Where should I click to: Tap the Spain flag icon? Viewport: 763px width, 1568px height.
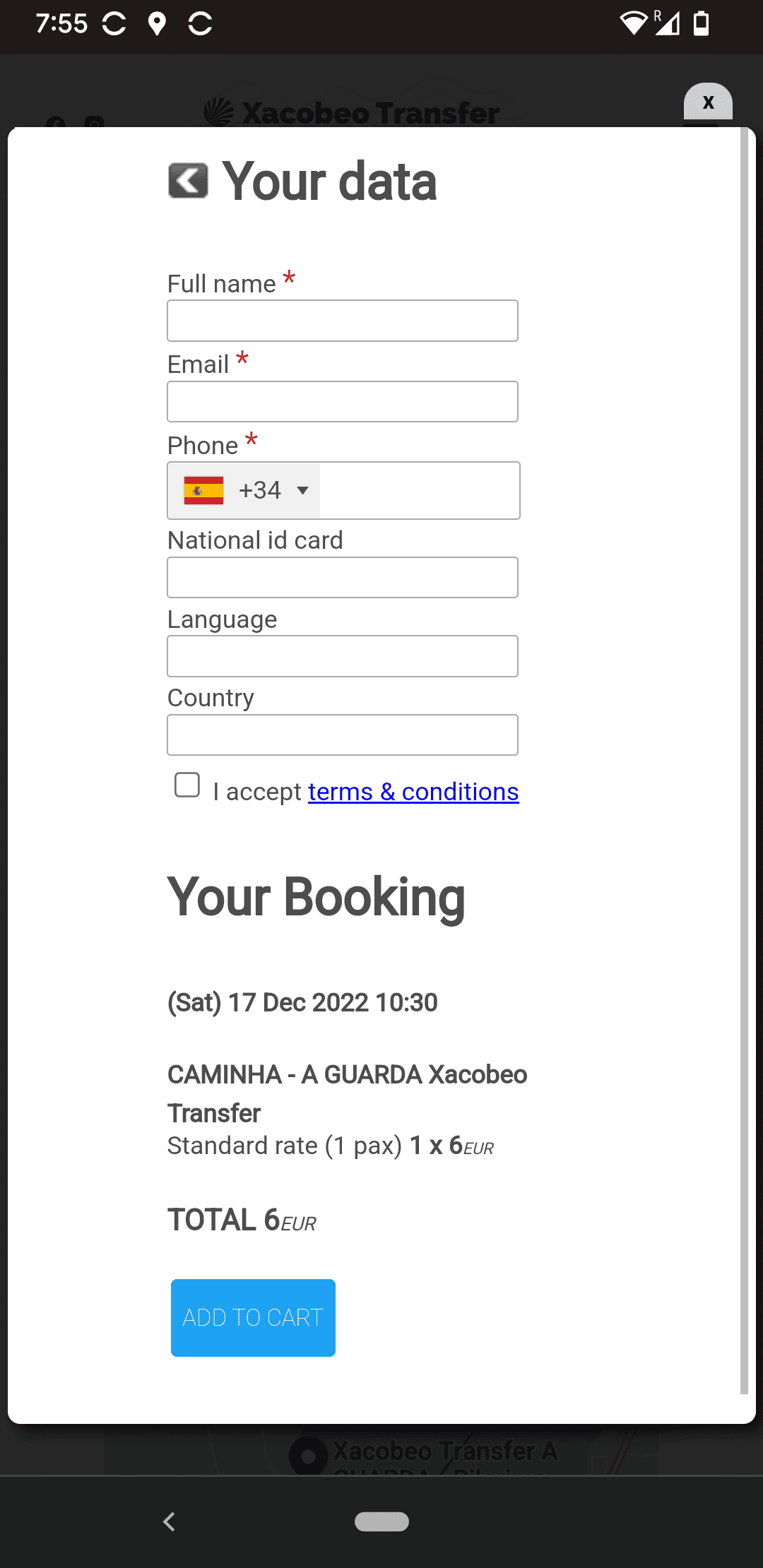tap(203, 490)
